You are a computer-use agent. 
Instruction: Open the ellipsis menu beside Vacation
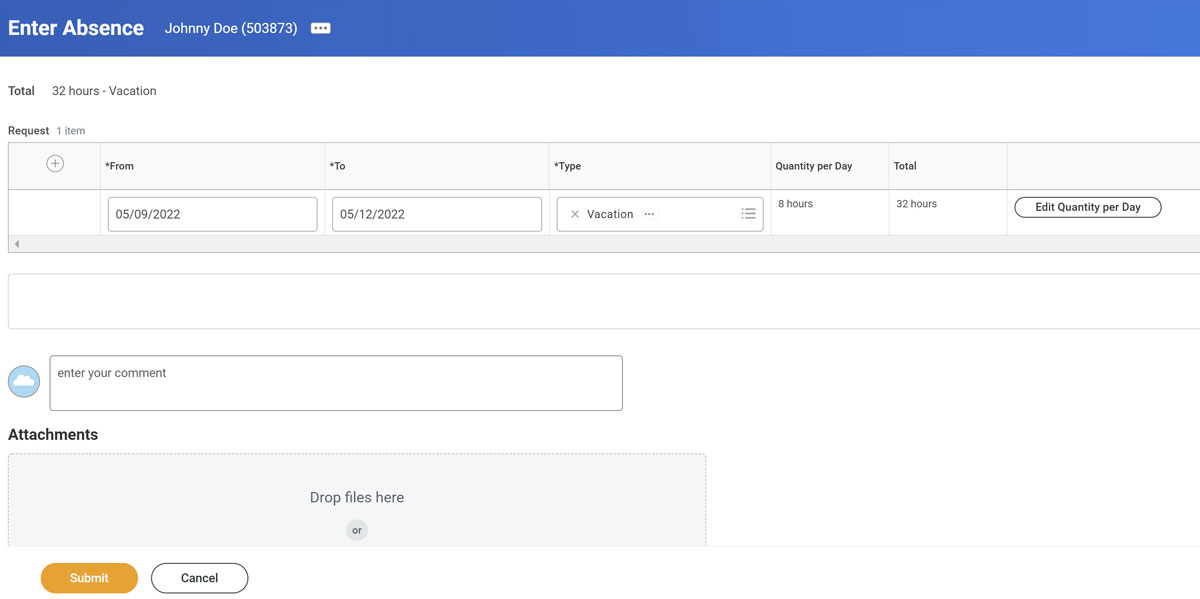pos(649,214)
